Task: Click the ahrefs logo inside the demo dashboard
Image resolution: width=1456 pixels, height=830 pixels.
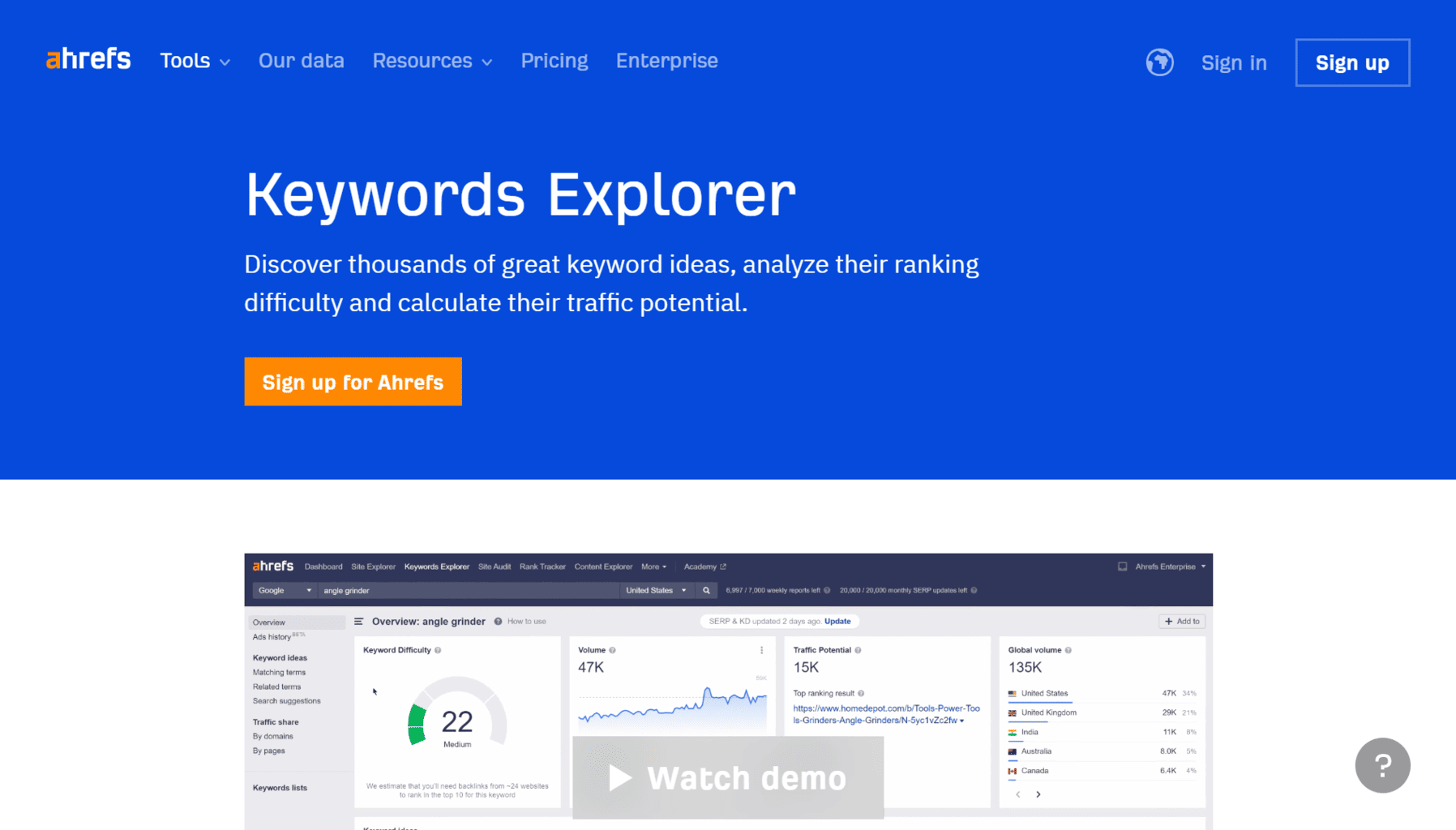Action: pyautogui.click(x=273, y=566)
